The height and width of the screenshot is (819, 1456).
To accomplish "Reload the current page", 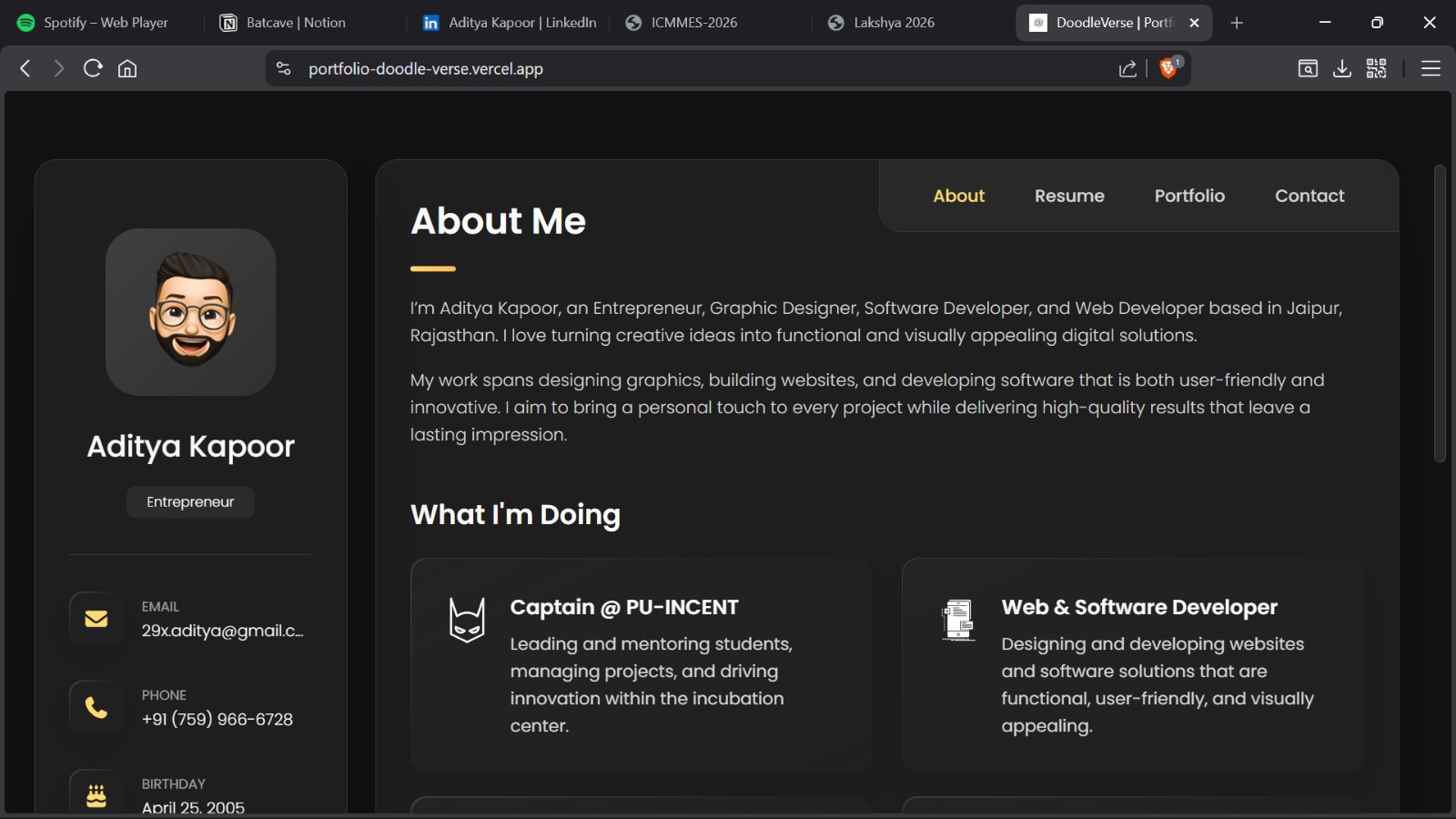I will pos(93,67).
